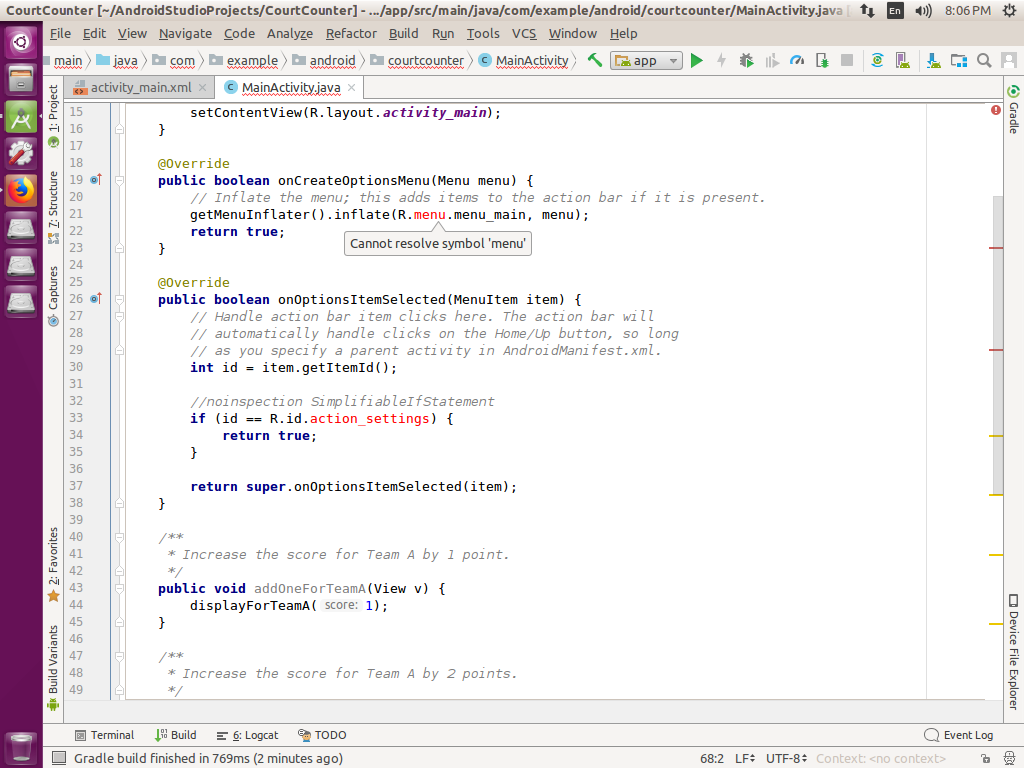The height and width of the screenshot is (768, 1024).
Task: Open the AVD Manager from the toolbar
Action: click(902, 60)
